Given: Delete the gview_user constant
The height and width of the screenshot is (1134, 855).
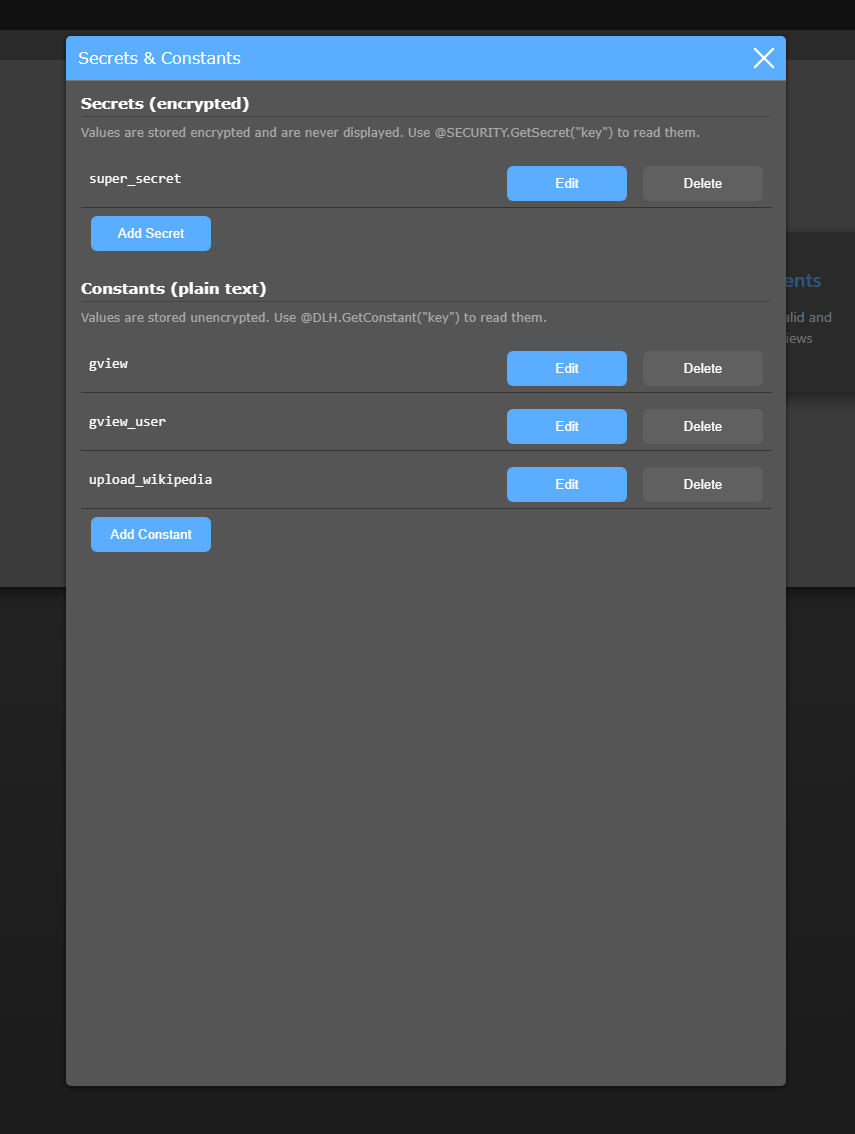Looking at the screenshot, I should click(x=702, y=427).
